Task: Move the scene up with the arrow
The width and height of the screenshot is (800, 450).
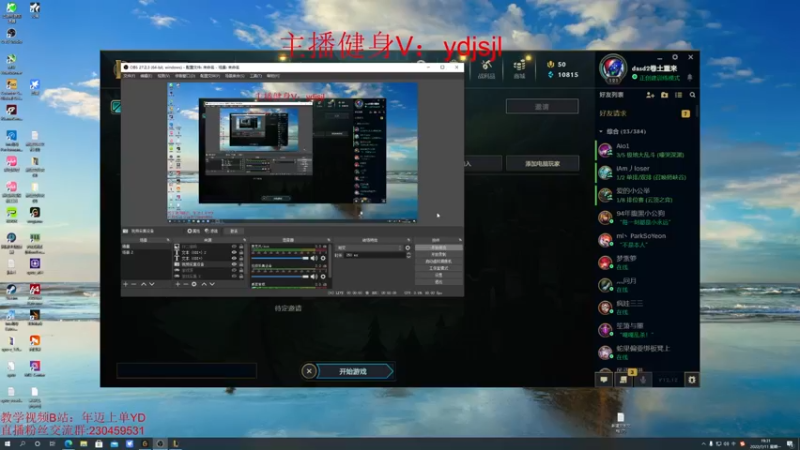Action: coord(143,284)
